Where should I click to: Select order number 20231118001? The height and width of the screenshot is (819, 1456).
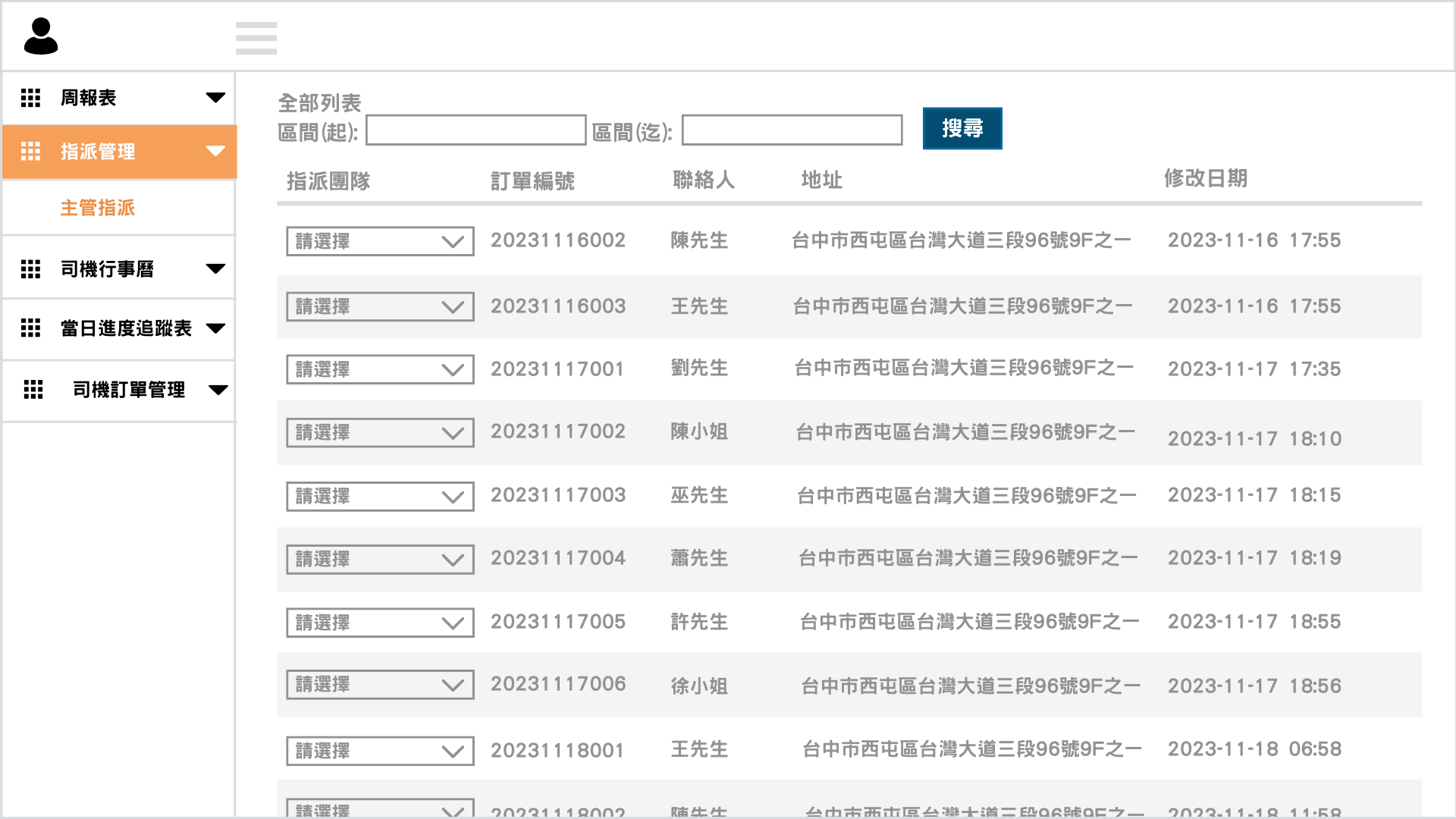pyautogui.click(x=557, y=751)
